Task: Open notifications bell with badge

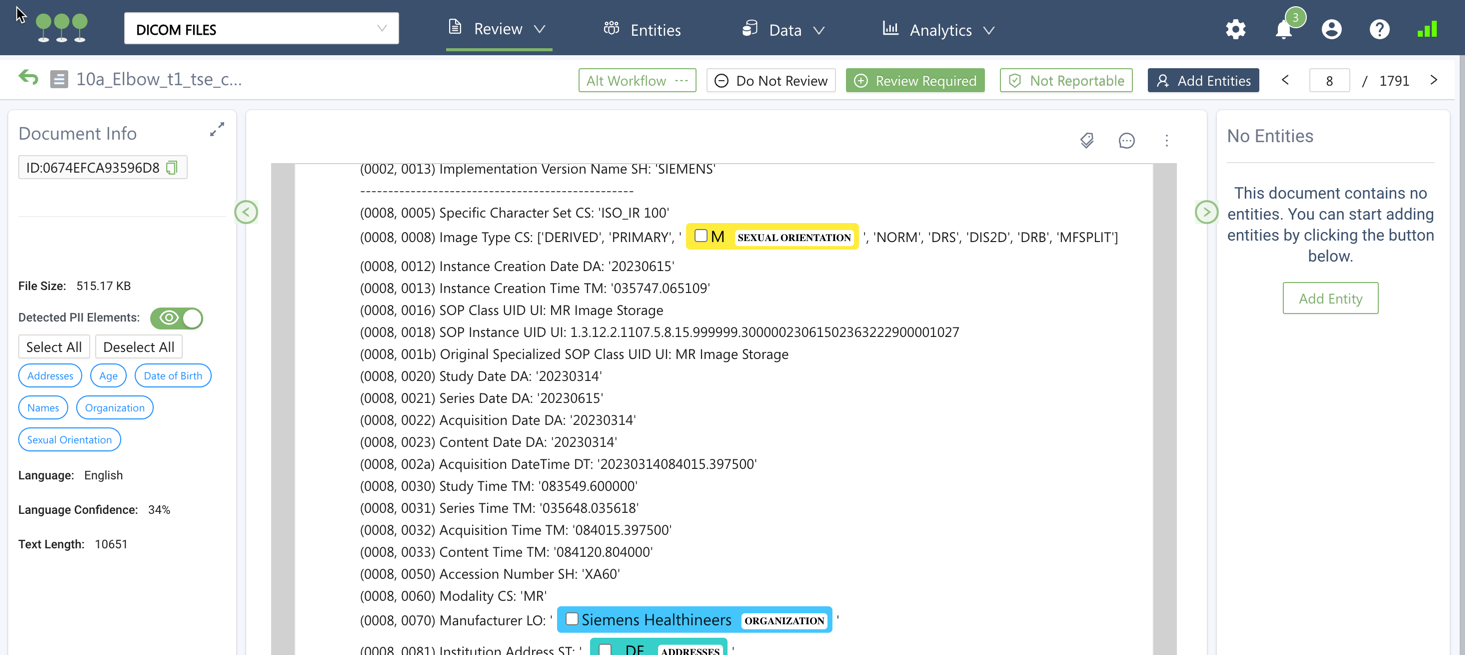Action: [1284, 30]
